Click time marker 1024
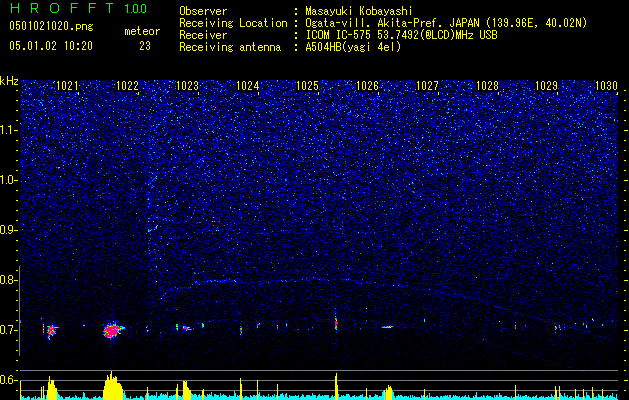Viewport: 629px width, 400px height. [x=248, y=86]
